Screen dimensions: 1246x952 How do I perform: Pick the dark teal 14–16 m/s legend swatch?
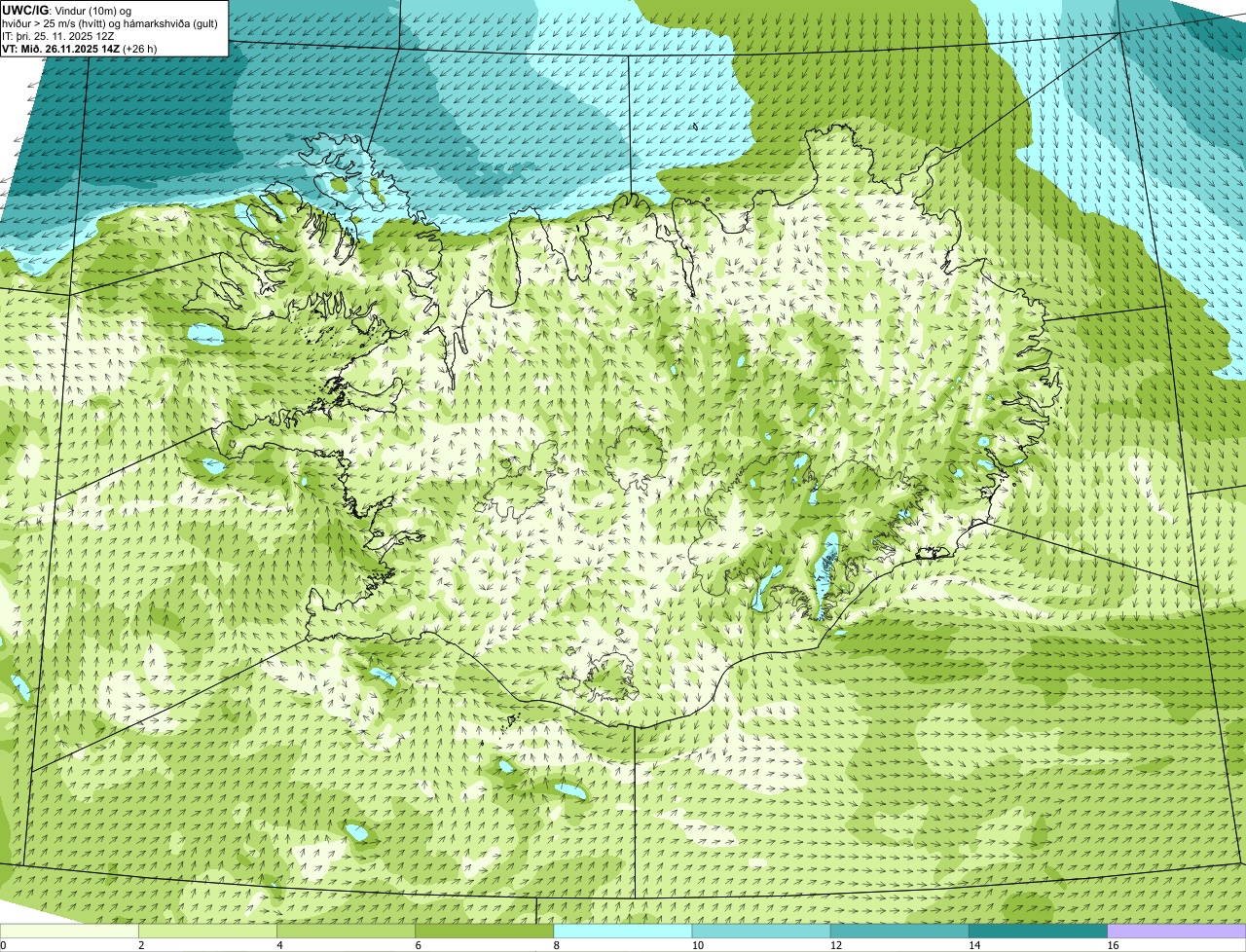pyautogui.click(x=1038, y=932)
